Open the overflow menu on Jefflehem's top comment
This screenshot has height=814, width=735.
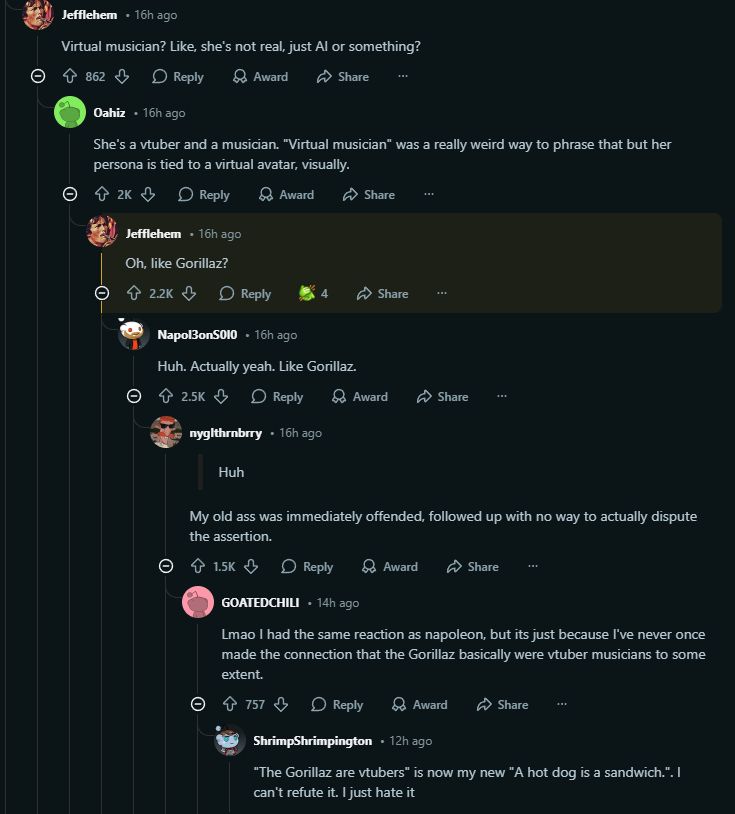point(403,76)
